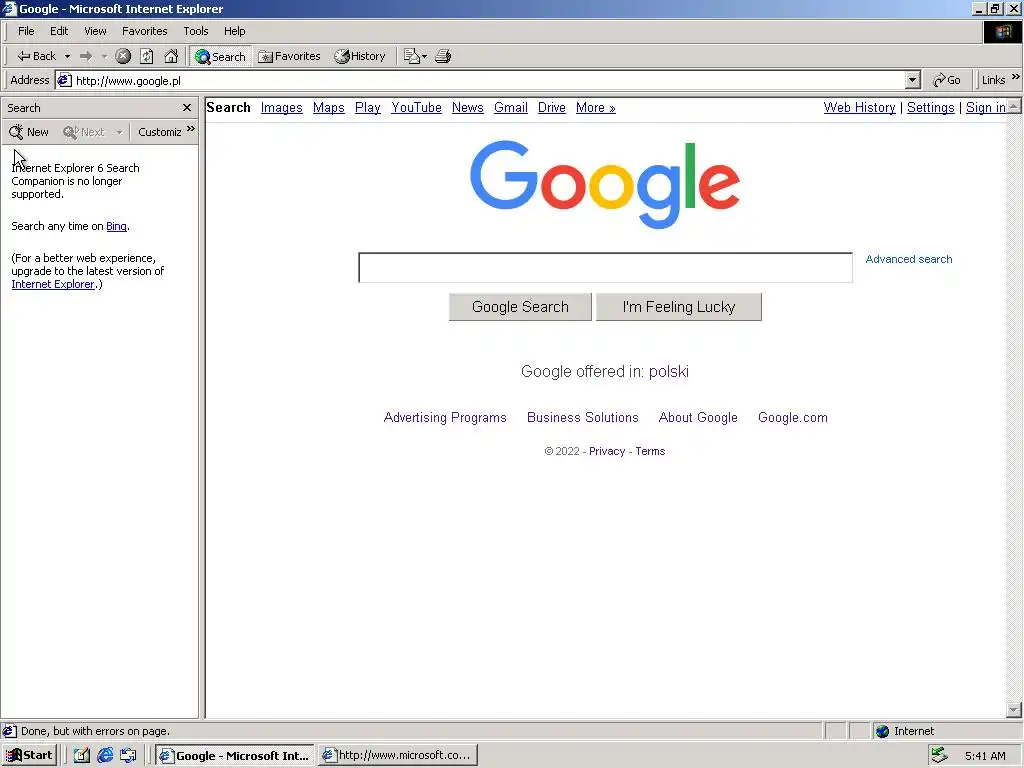Click the Edit page icon in toolbar
This screenshot has width=1024, height=768.
[x=411, y=56]
